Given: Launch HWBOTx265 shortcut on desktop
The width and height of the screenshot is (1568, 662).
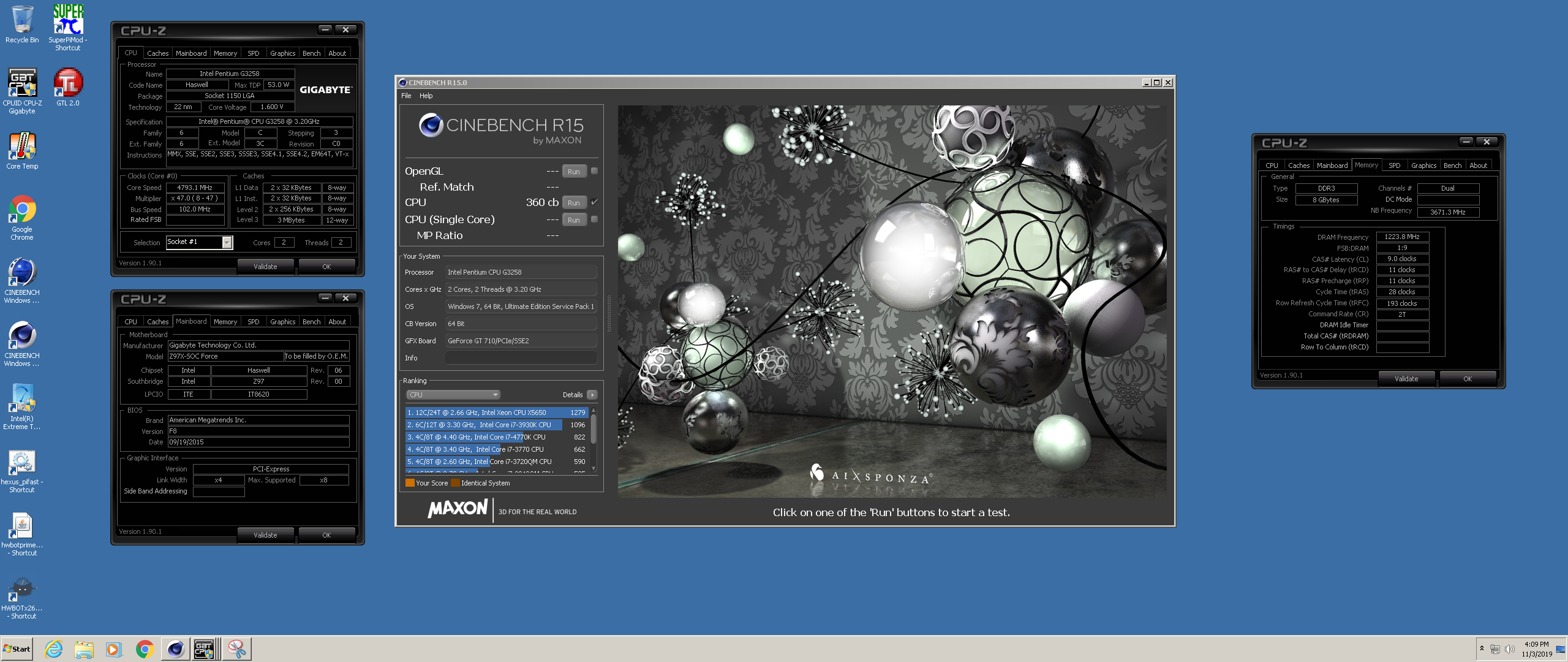Looking at the screenshot, I should point(22,598).
